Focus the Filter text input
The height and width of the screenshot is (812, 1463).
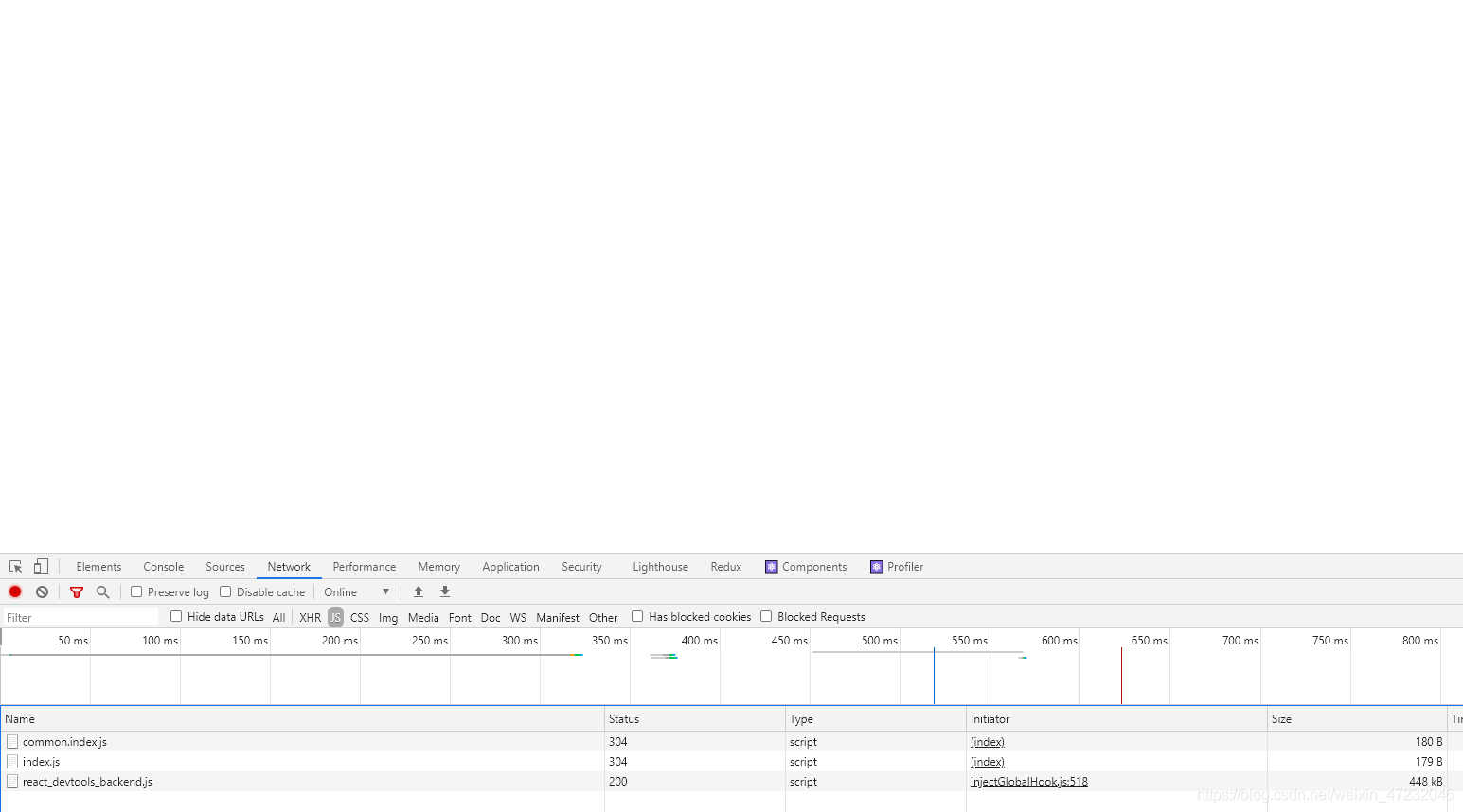click(x=80, y=617)
